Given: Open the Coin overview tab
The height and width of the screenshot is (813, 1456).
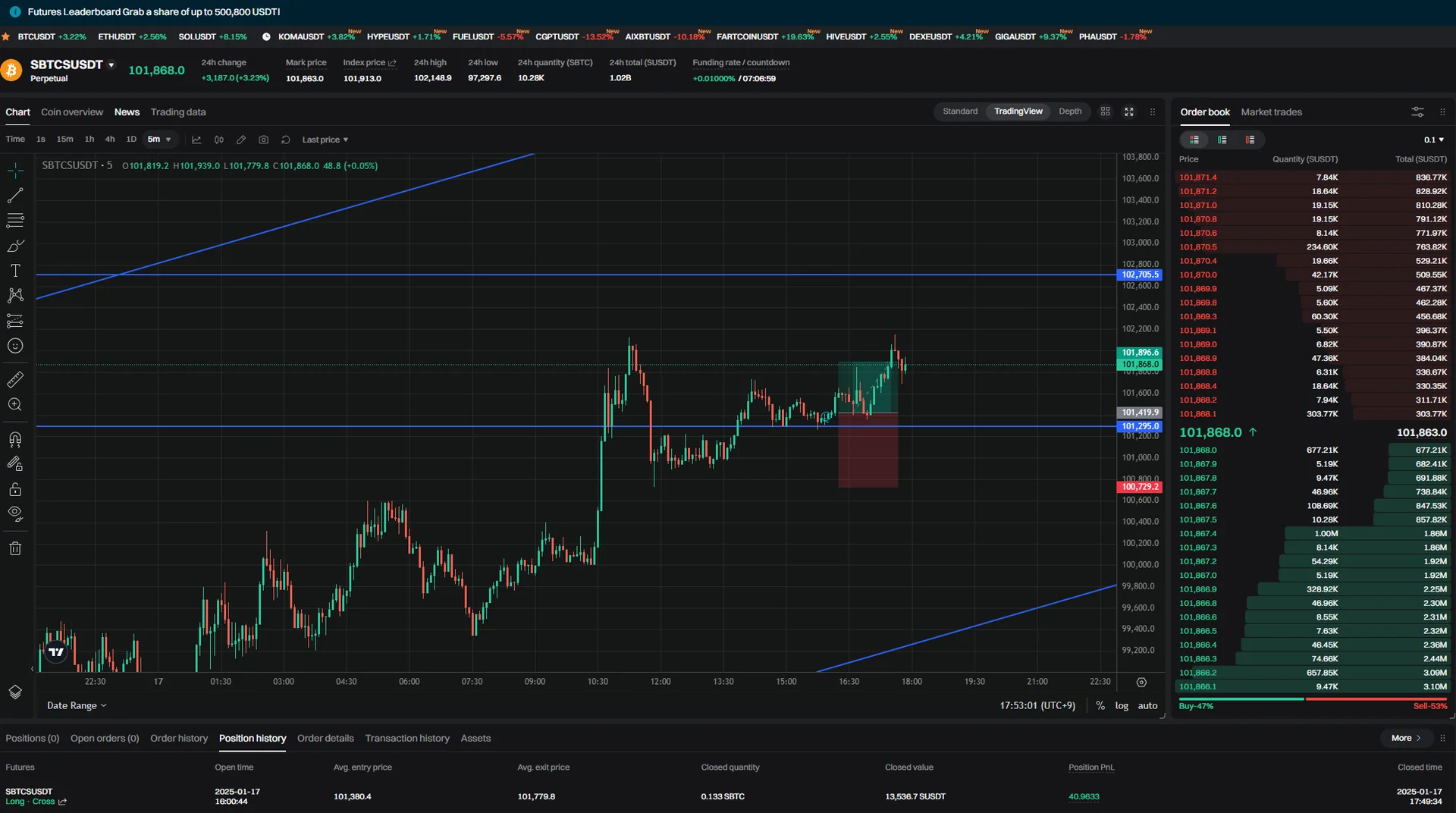Looking at the screenshot, I should 72,112.
